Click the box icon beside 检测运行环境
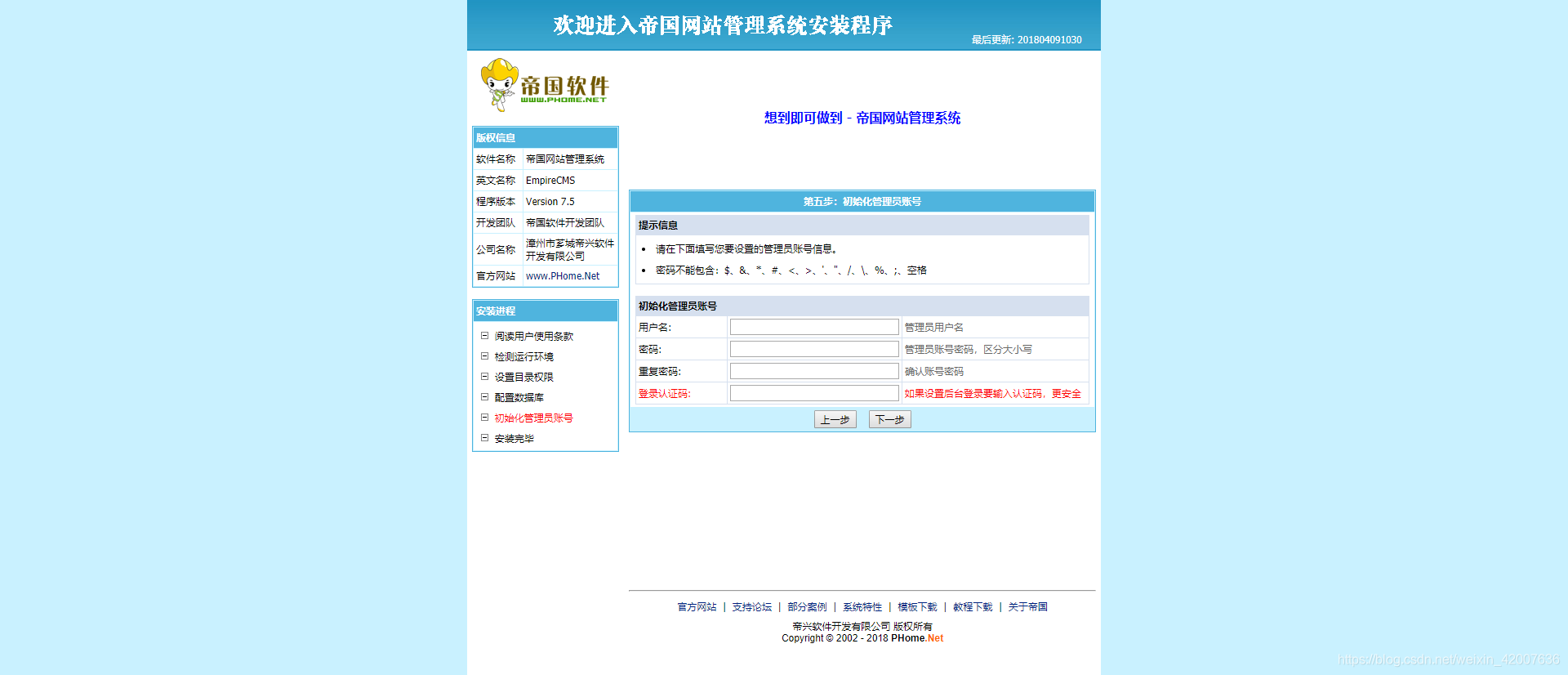The height and width of the screenshot is (675, 1568). pyautogui.click(x=484, y=356)
